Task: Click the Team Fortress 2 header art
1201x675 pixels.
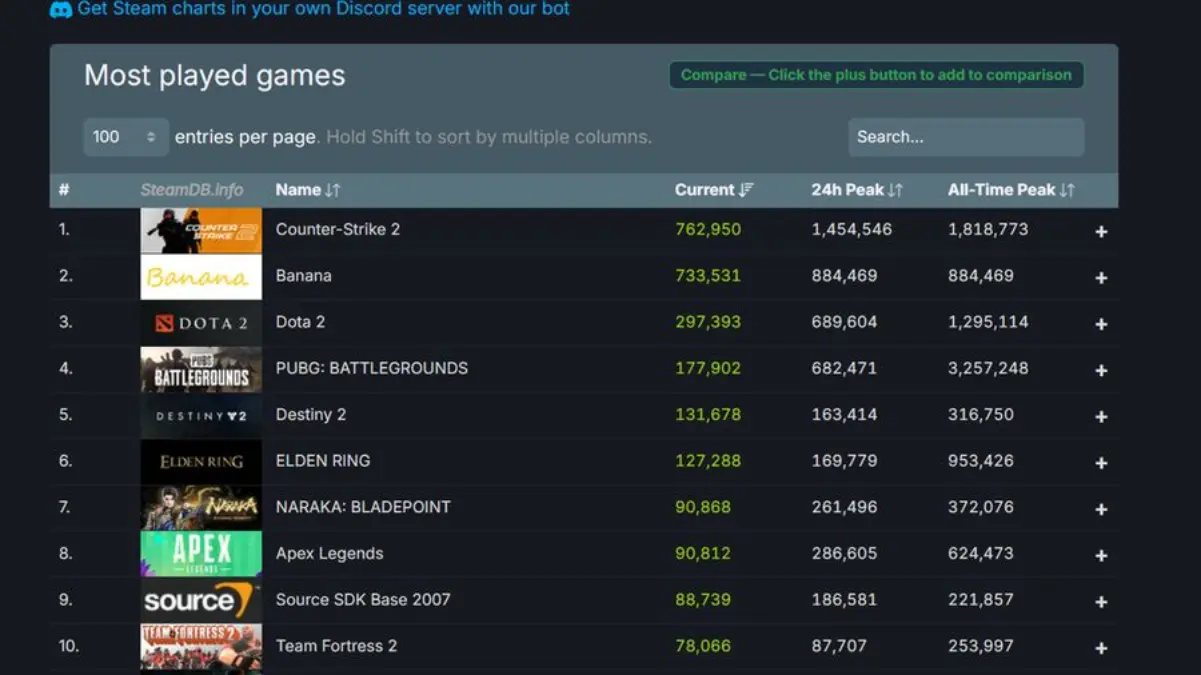Action: (200, 645)
